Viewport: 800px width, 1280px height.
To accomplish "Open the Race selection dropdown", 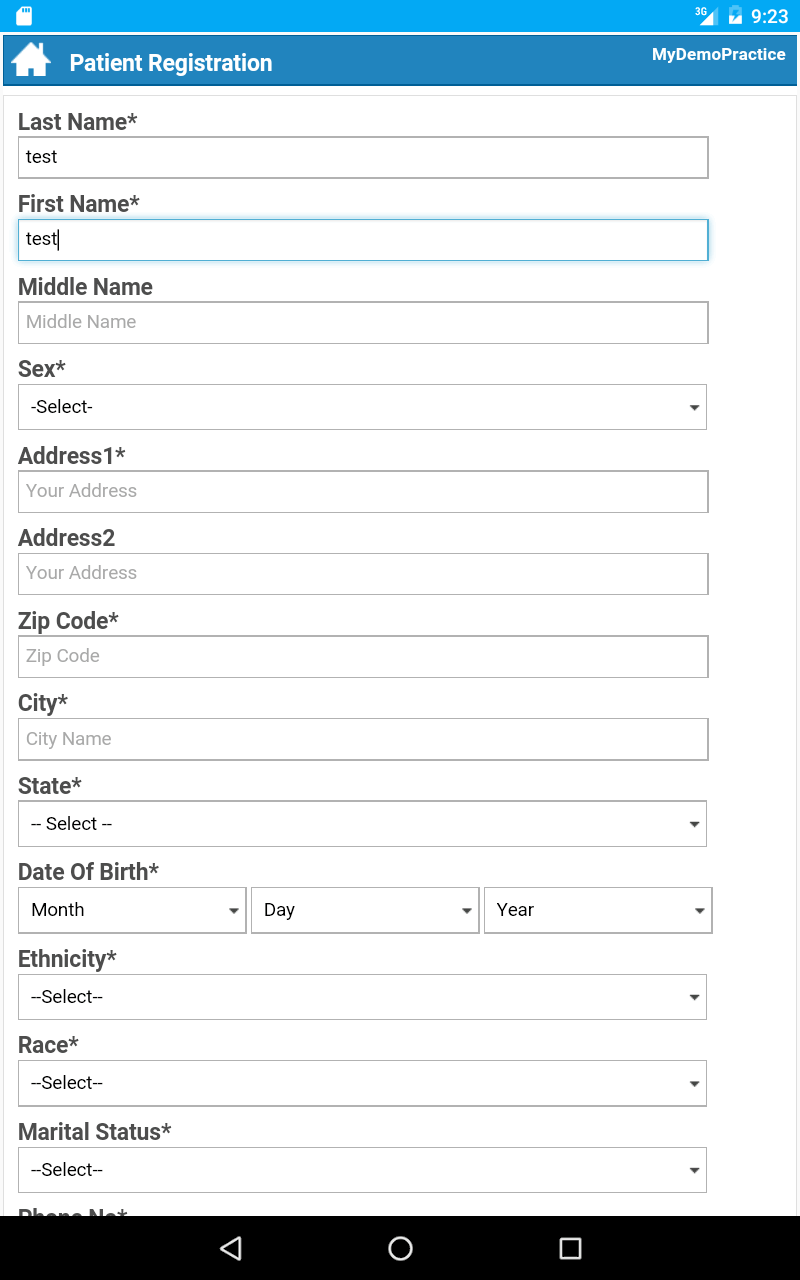I will tap(362, 1083).
